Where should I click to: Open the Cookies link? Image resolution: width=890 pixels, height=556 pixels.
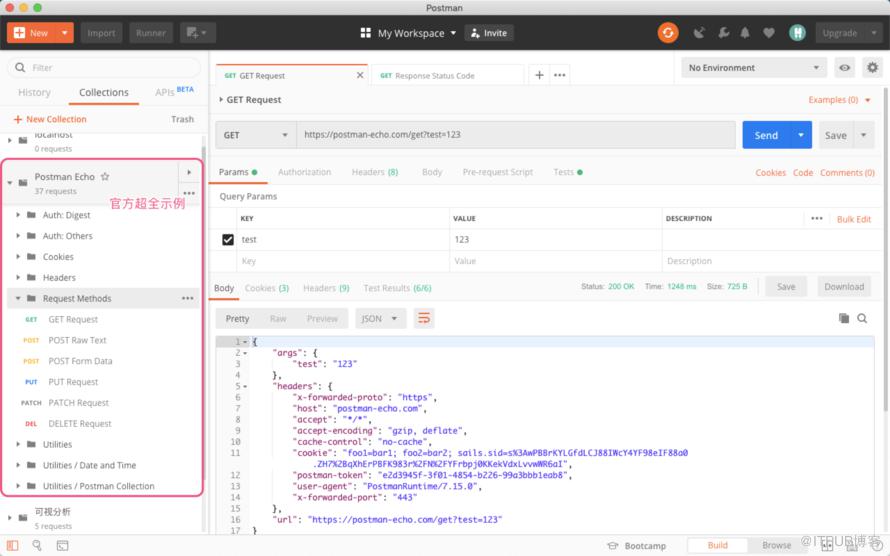770,172
